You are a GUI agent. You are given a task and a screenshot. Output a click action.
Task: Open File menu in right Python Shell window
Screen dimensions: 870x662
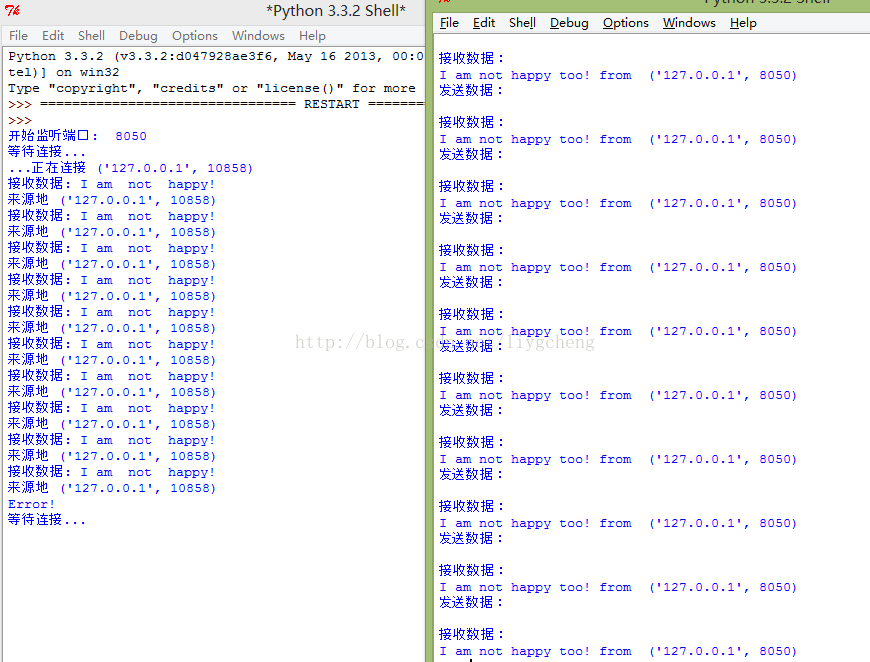(x=449, y=23)
